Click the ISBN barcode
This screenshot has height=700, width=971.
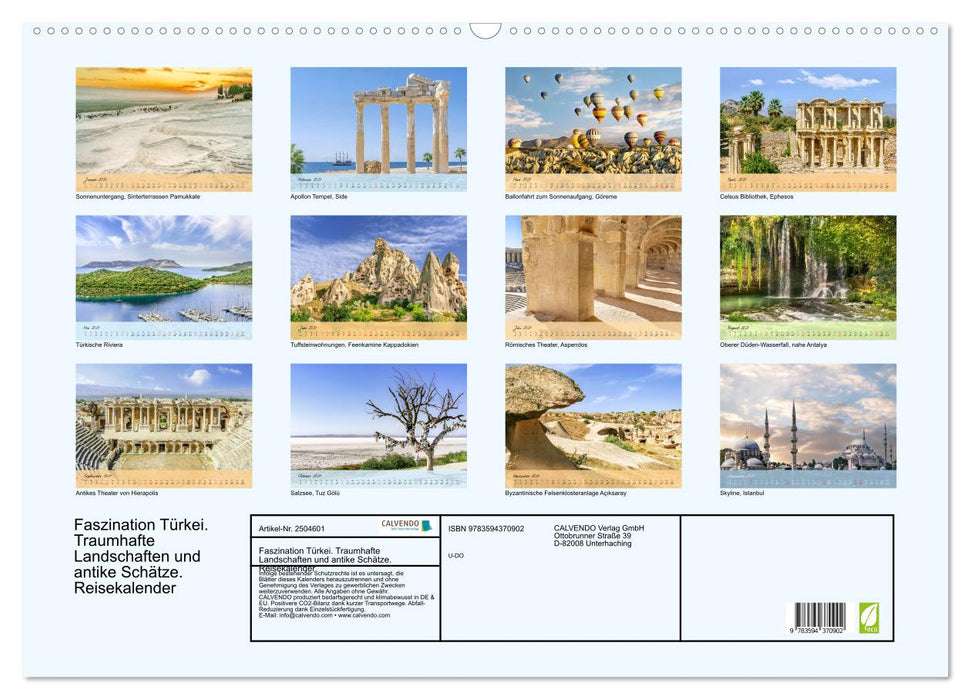[x=820, y=618]
